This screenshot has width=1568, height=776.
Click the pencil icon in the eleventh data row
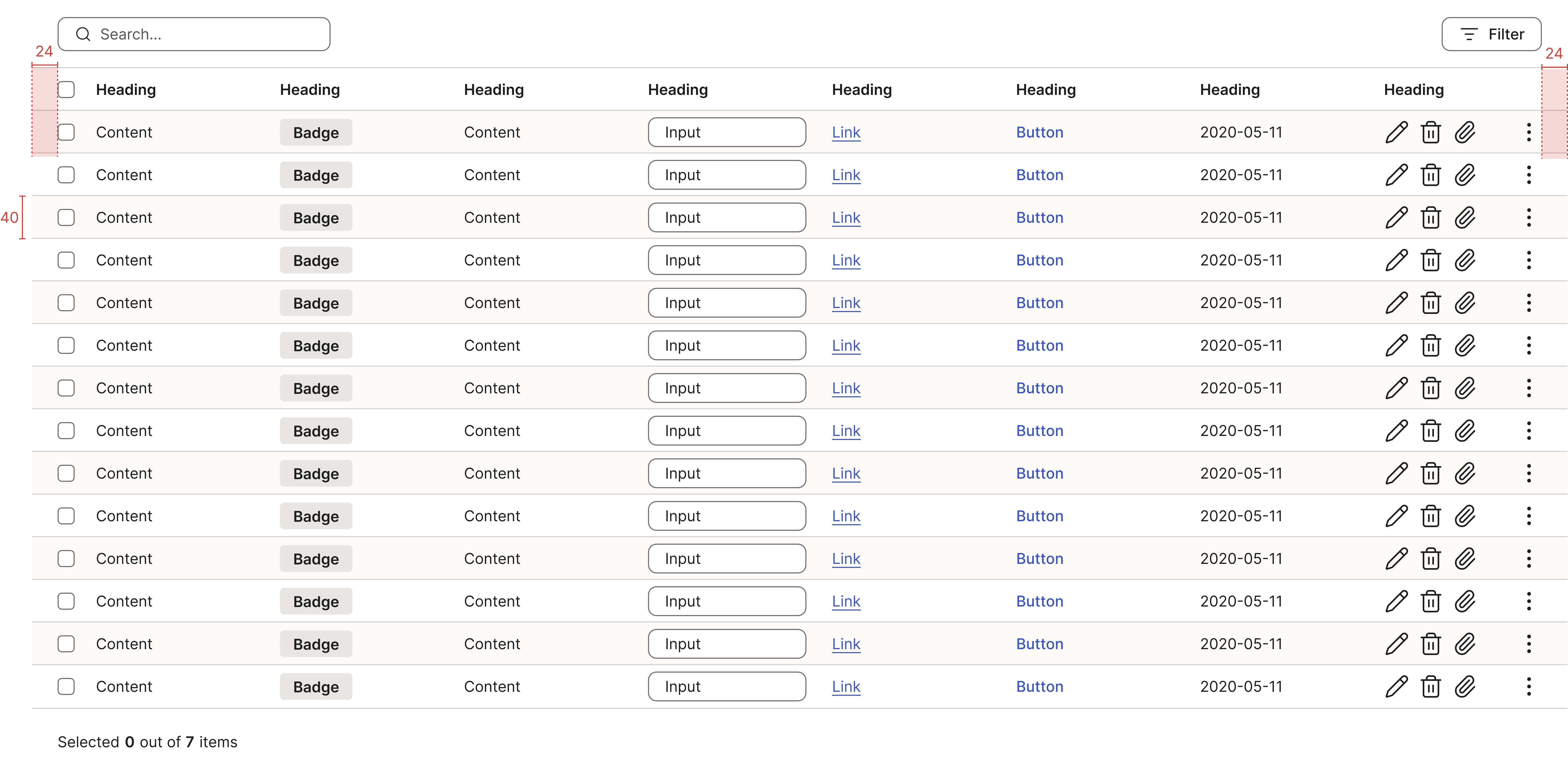coord(1396,558)
